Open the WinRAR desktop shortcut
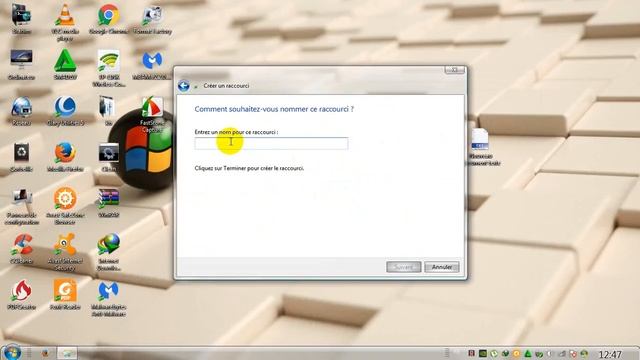 pyautogui.click(x=109, y=203)
